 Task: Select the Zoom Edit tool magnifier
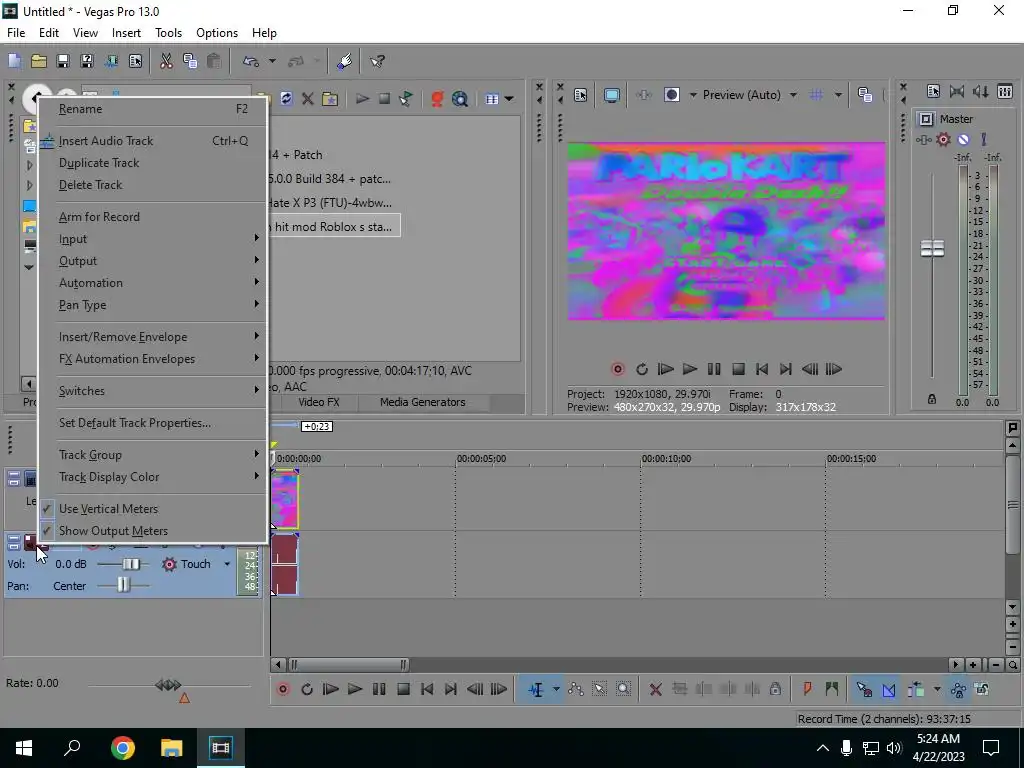click(624, 689)
